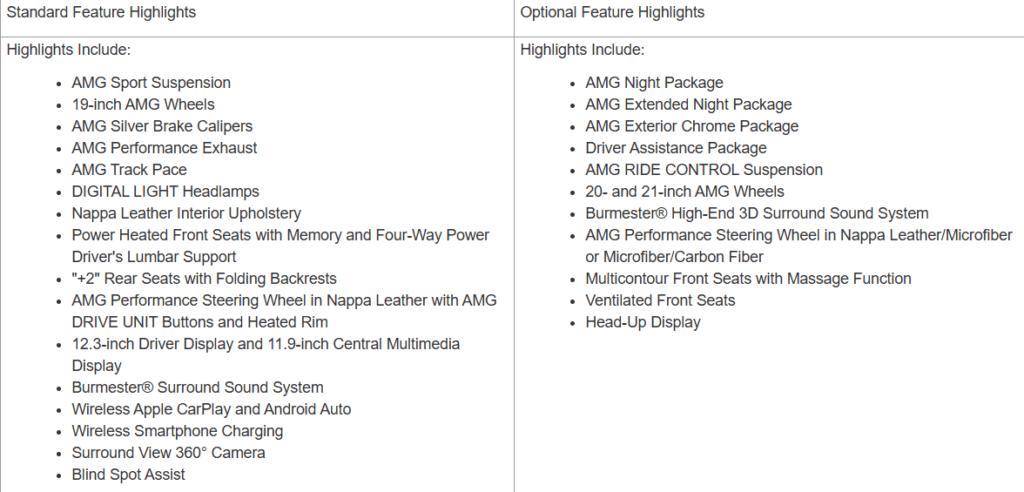The image size is (1024, 492).
Task: Click the Blind Spot Assist entry
Action: click(x=128, y=475)
